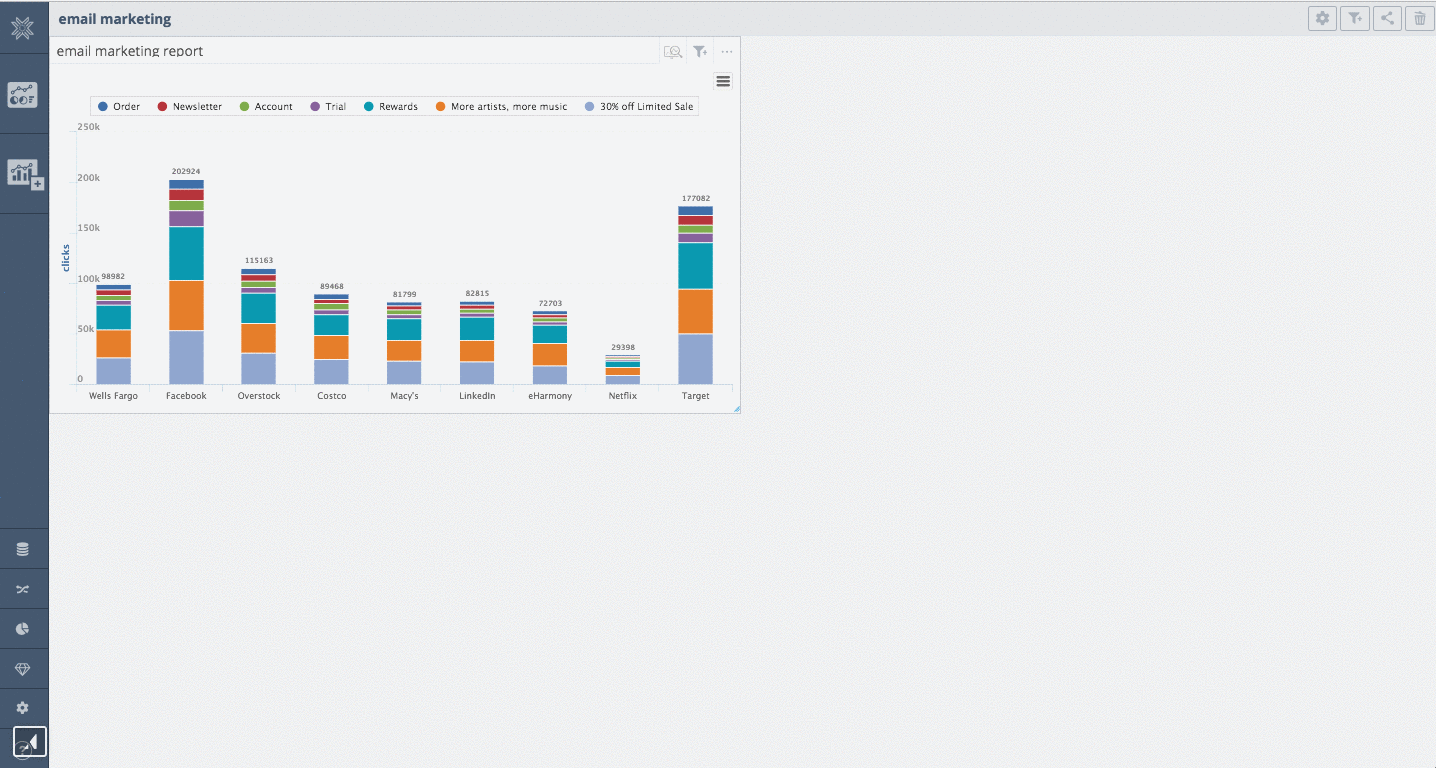
Task: Open the pie chart reports icon in sidebar
Action: click(x=23, y=629)
